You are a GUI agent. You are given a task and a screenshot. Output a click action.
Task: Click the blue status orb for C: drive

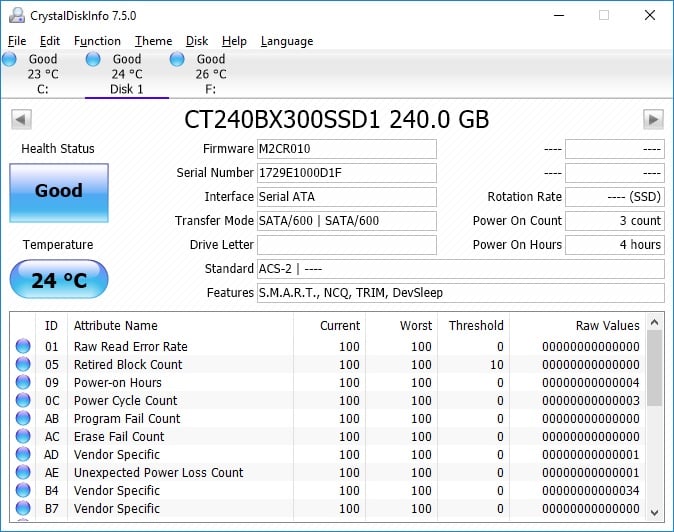tap(9, 59)
